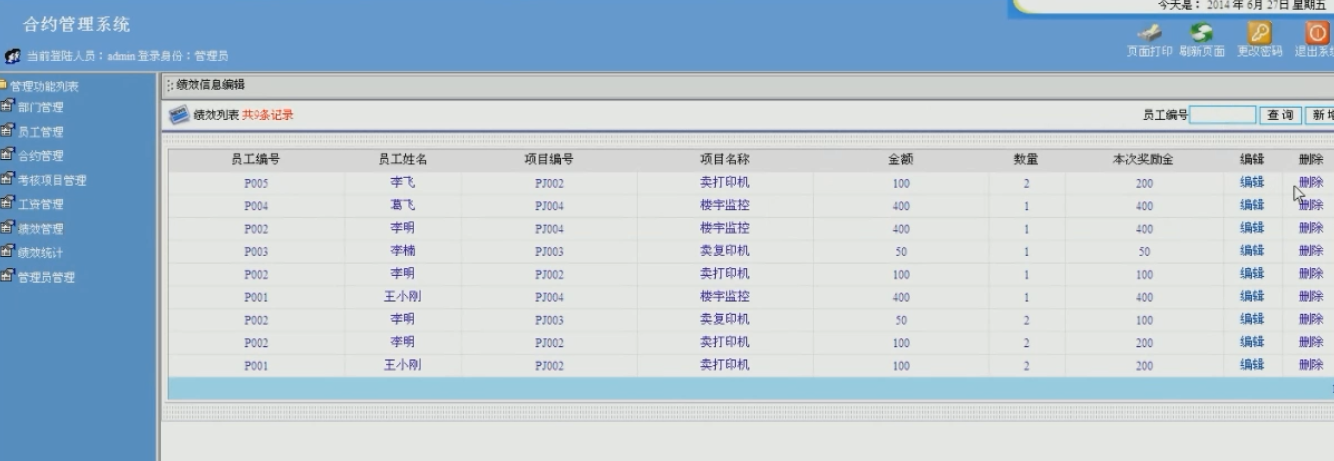Click the icon next to 工资管理
The width and height of the screenshot is (1334, 461).
[8, 203]
